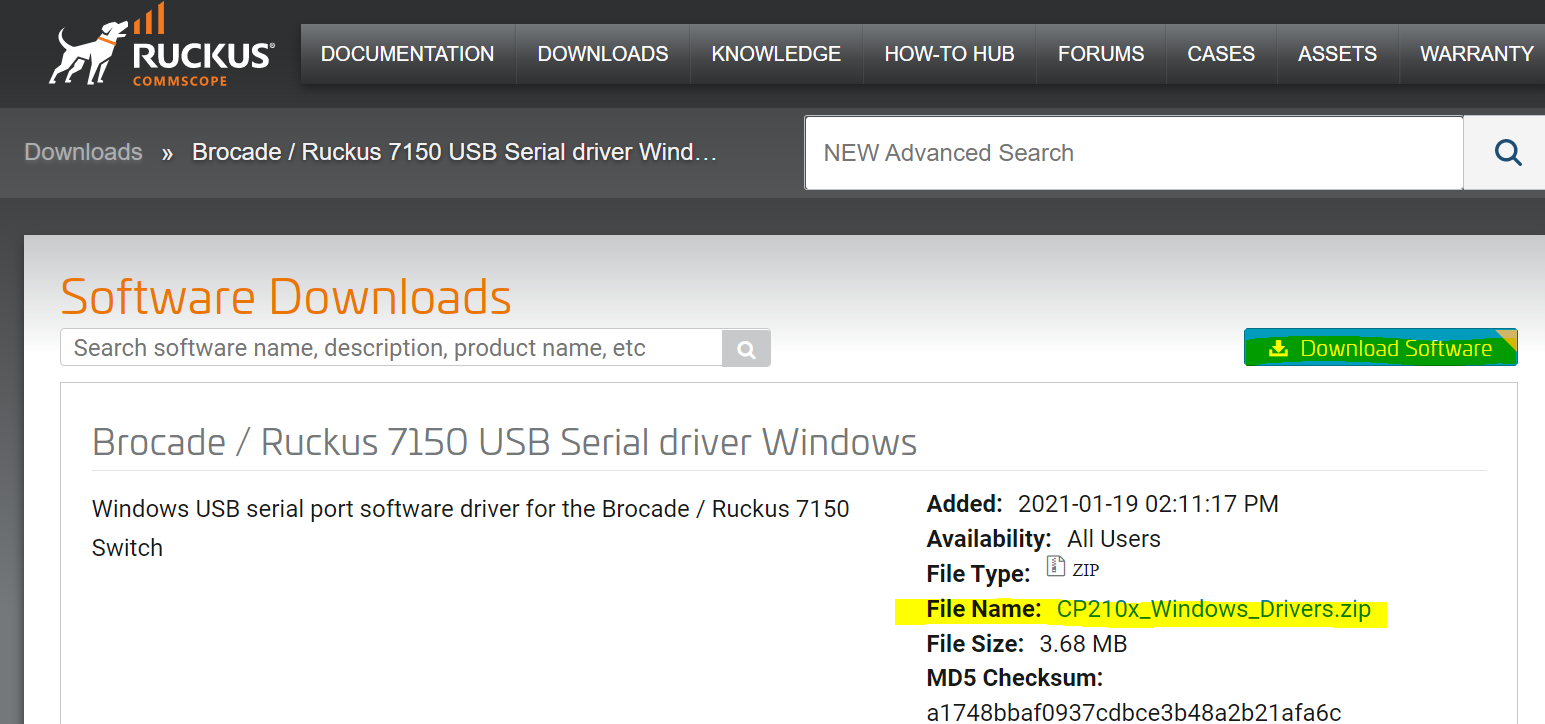Focus the search software name field
The image size is (1545, 724).
click(x=392, y=348)
